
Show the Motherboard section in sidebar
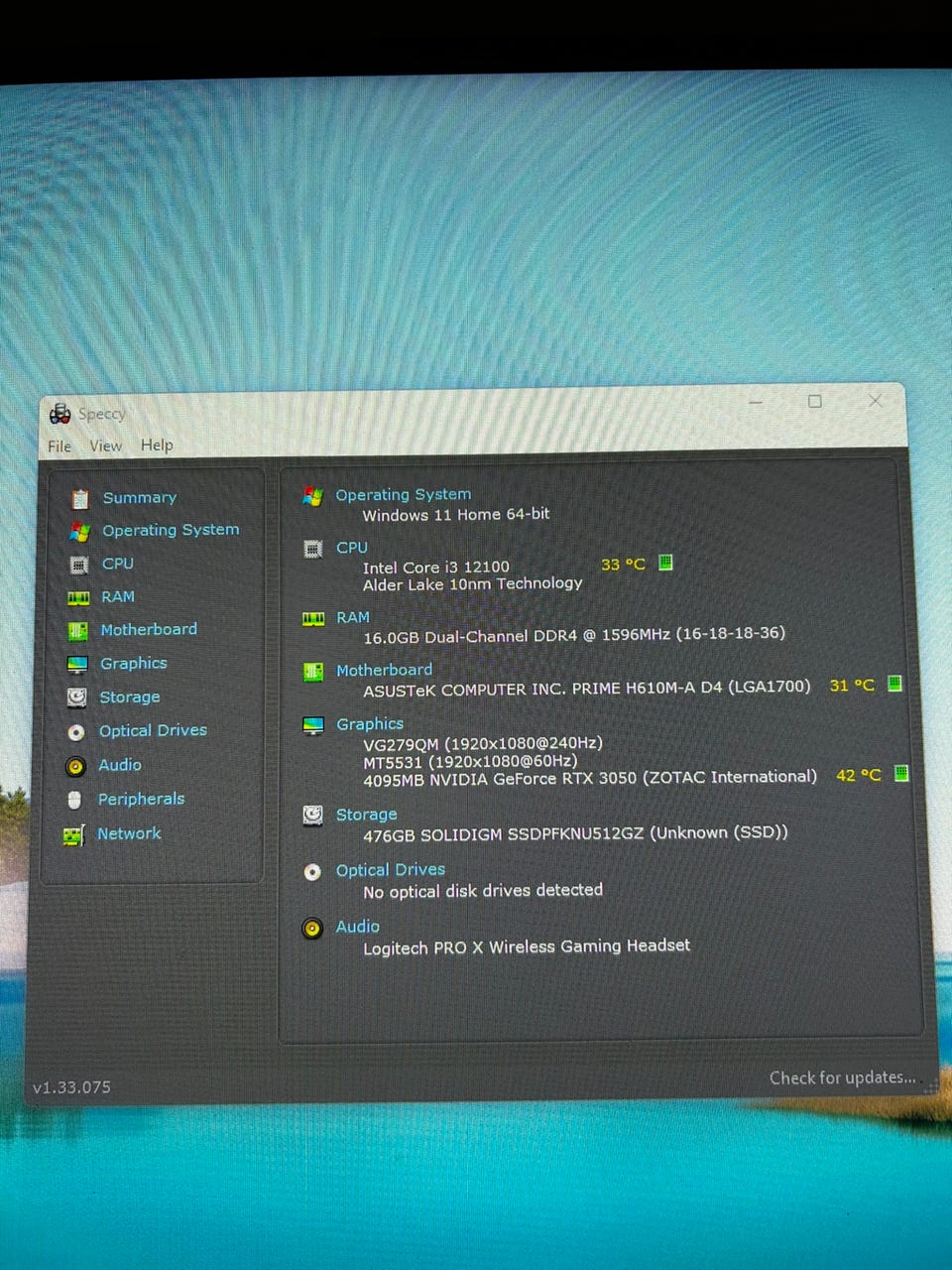(x=149, y=629)
